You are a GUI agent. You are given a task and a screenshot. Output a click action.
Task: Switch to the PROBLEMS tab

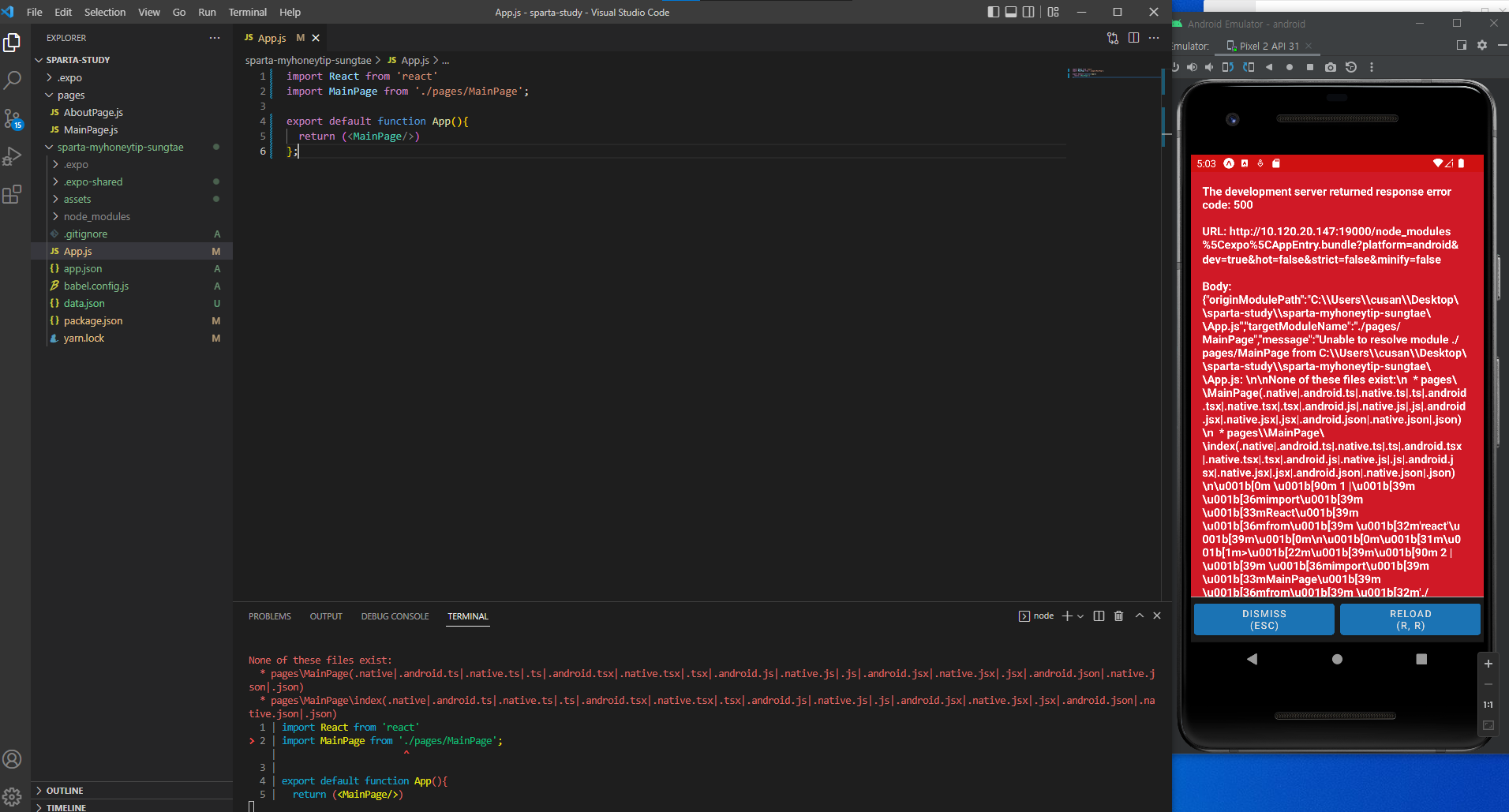[270, 616]
